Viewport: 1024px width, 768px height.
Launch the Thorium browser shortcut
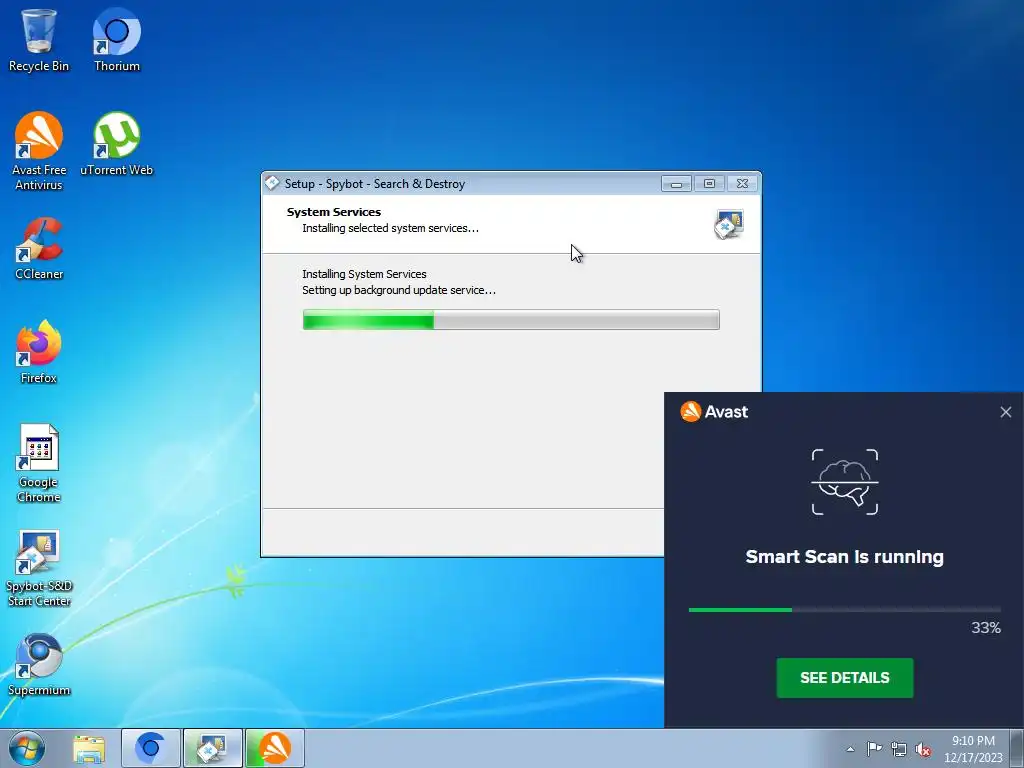[116, 40]
